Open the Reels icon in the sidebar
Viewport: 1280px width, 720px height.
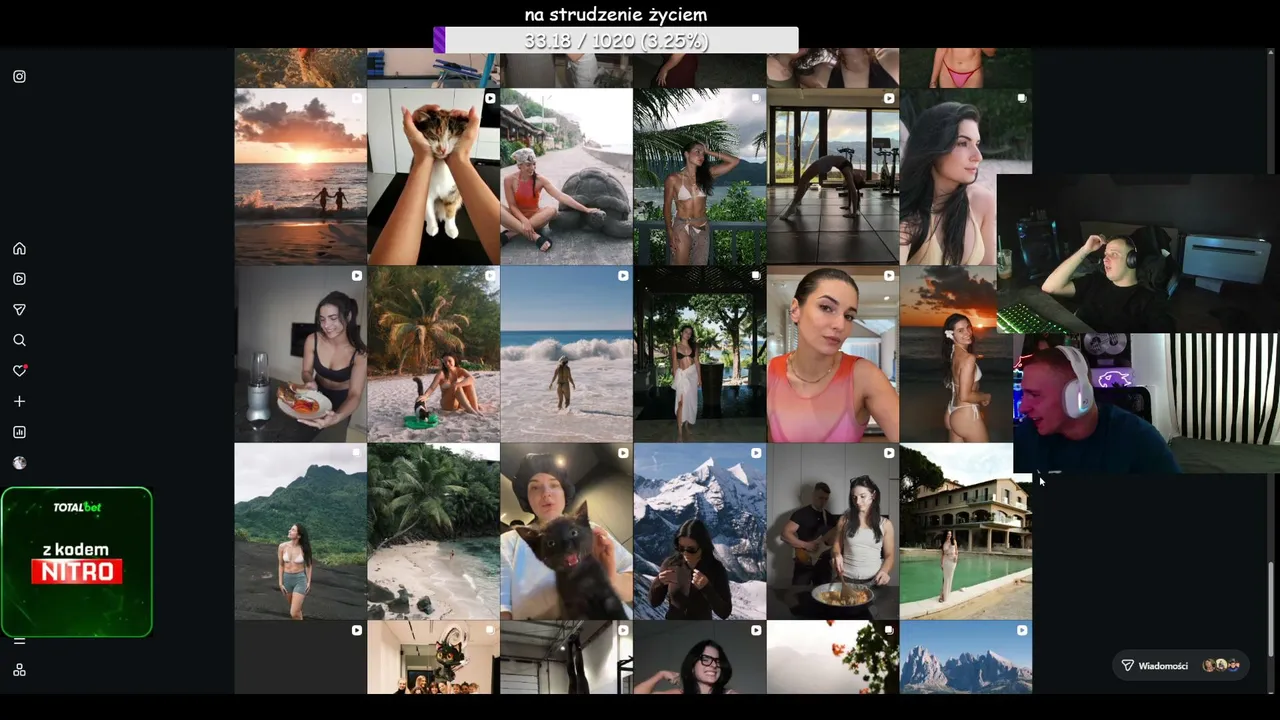click(x=19, y=279)
